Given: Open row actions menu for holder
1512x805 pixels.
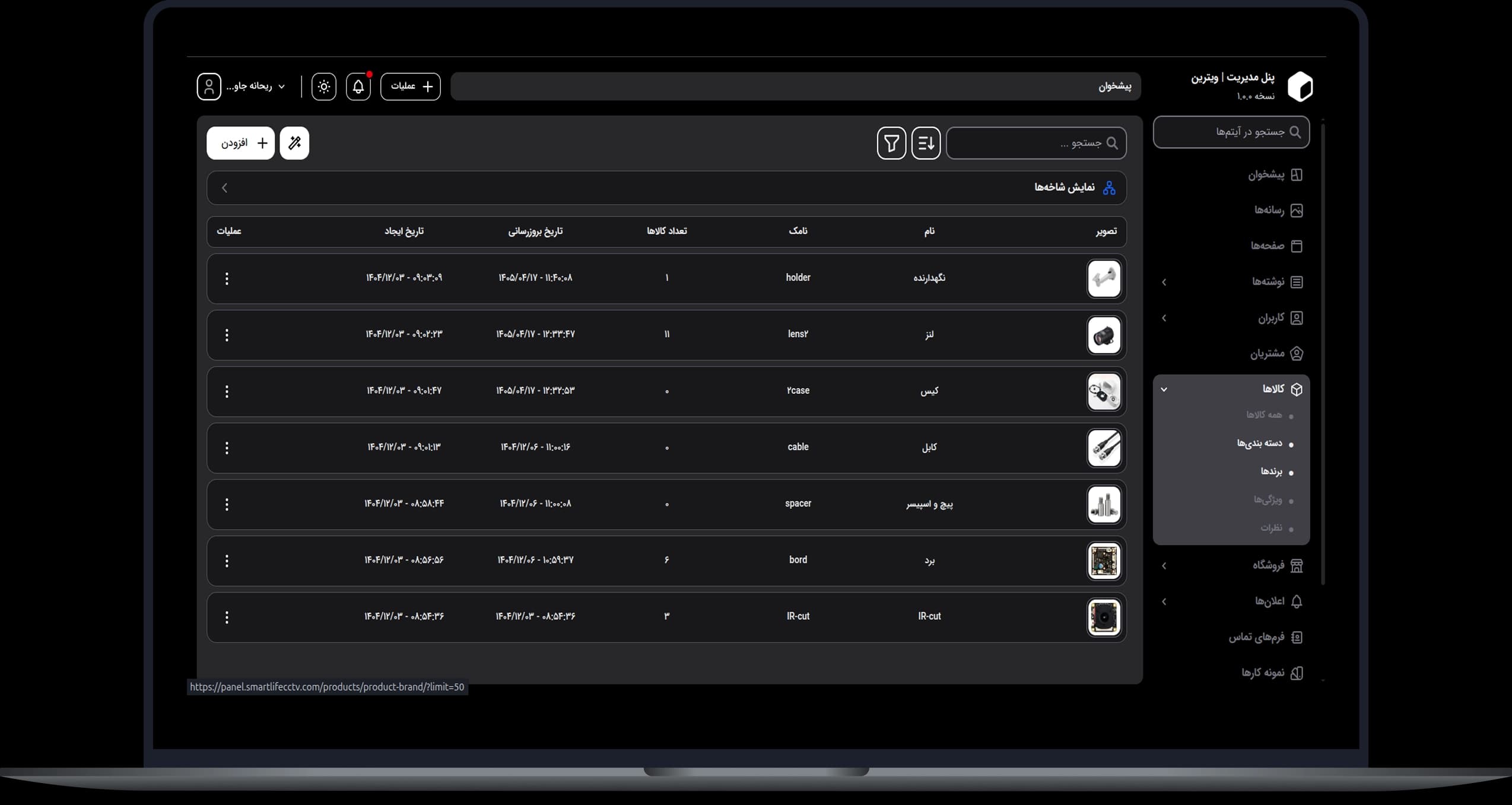Looking at the screenshot, I should coord(227,279).
